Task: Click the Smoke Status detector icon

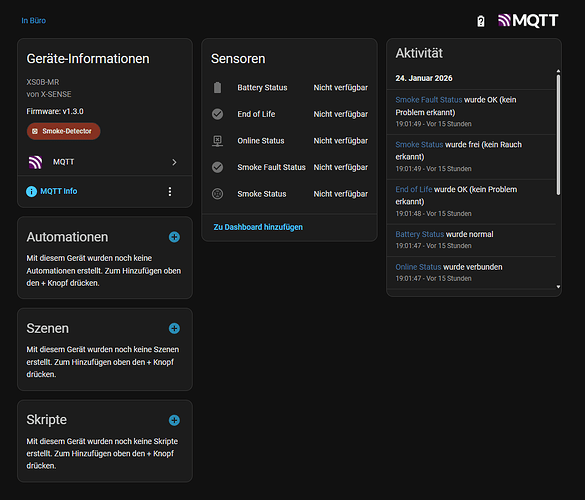Action: [x=218, y=194]
